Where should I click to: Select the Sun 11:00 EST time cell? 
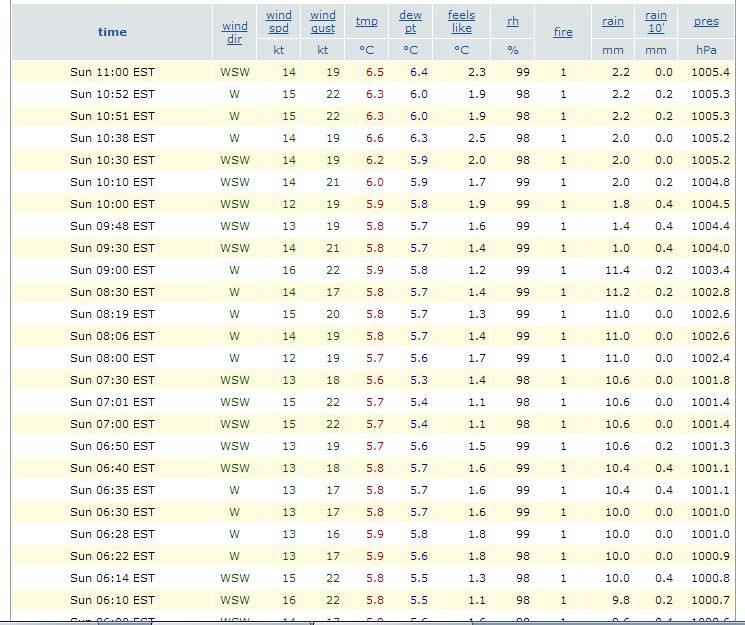[x=112, y=72]
